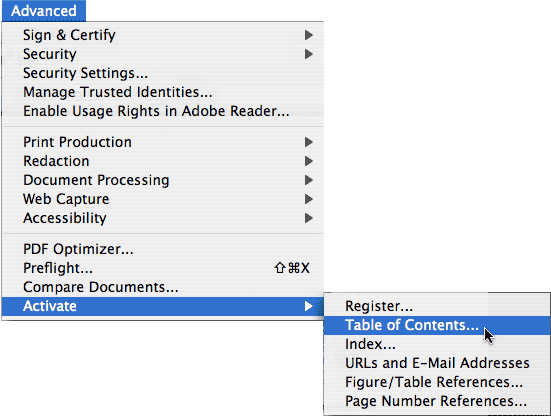Expand the Security submenu arrow
The height and width of the screenshot is (416, 551).
click(x=309, y=54)
